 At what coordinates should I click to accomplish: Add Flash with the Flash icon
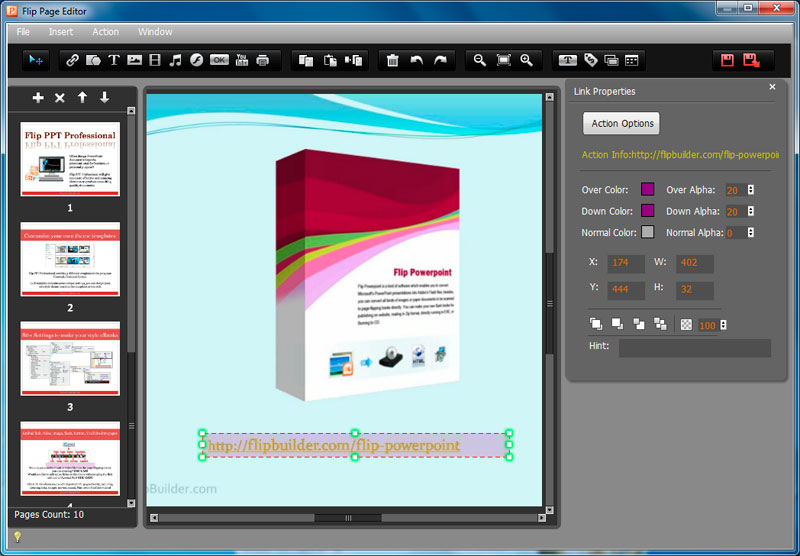[196, 60]
